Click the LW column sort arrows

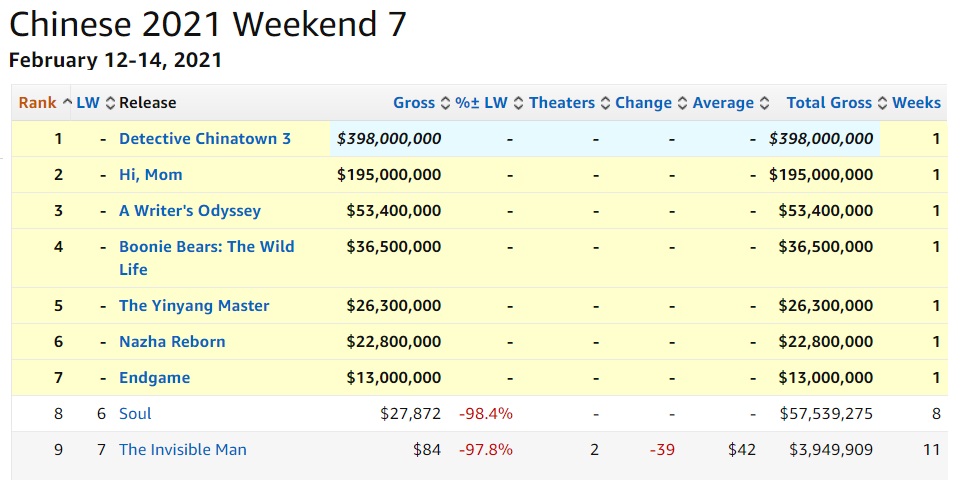click(110, 103)
